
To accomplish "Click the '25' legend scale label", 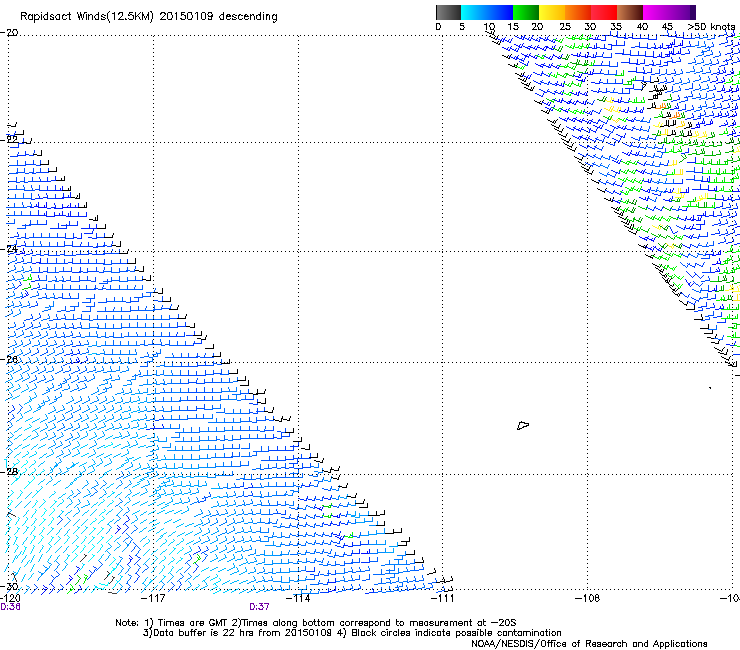I will pos(565,27).
